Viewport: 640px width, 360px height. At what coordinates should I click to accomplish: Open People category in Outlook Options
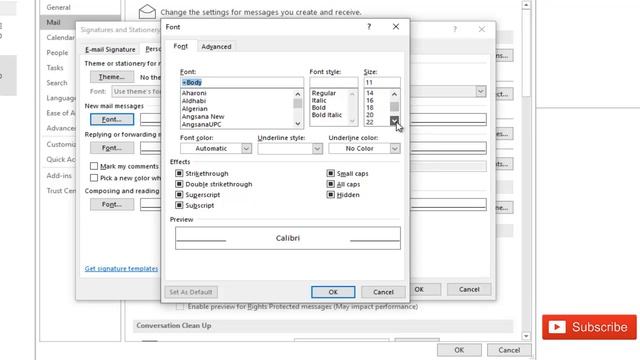point(57,53)
